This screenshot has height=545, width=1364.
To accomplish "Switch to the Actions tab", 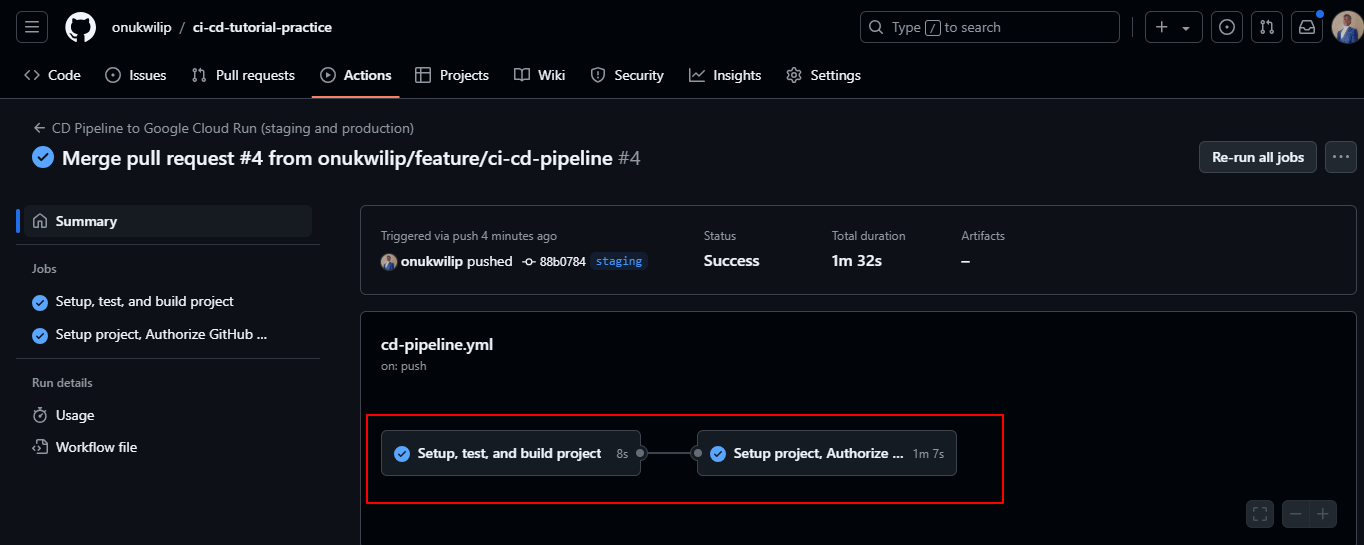I will (356, 75).
